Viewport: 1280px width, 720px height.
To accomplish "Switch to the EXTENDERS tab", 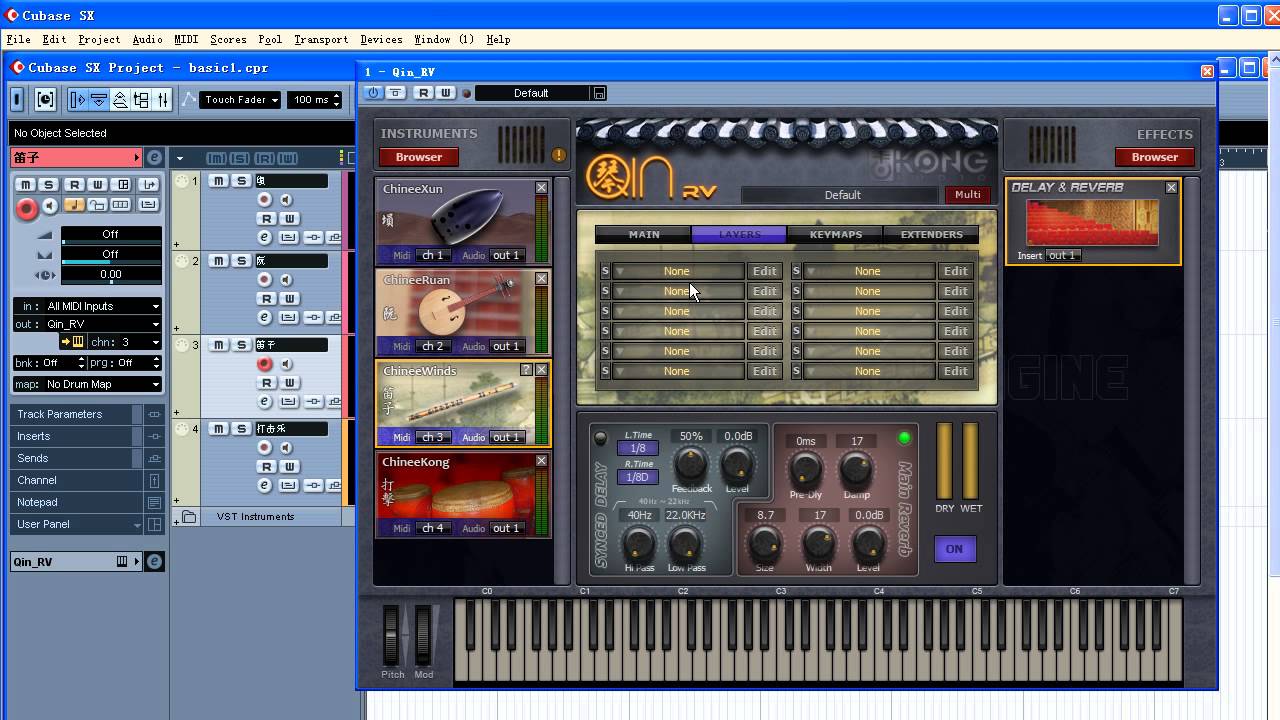I will [931, 234].
